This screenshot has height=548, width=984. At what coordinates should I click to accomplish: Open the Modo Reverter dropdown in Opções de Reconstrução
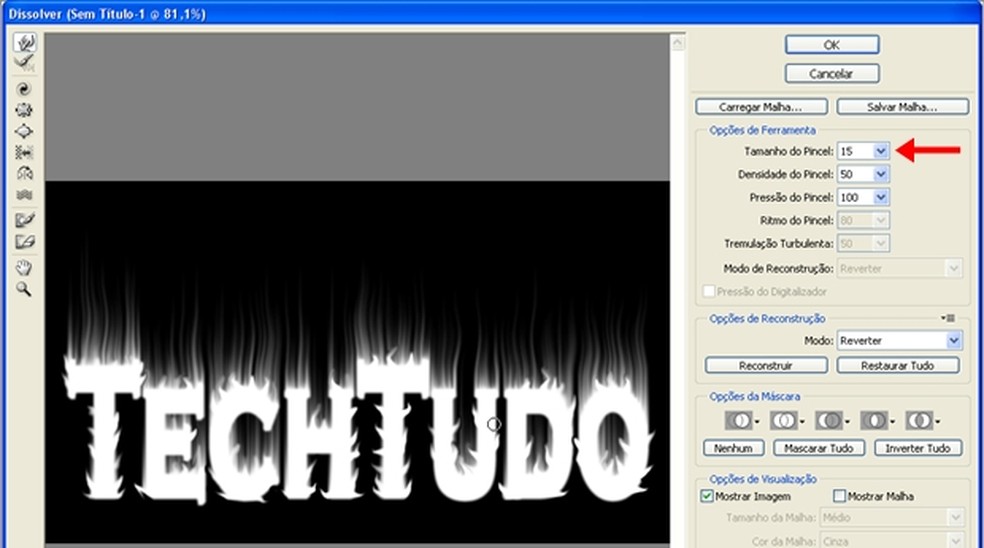coord(899,341)
